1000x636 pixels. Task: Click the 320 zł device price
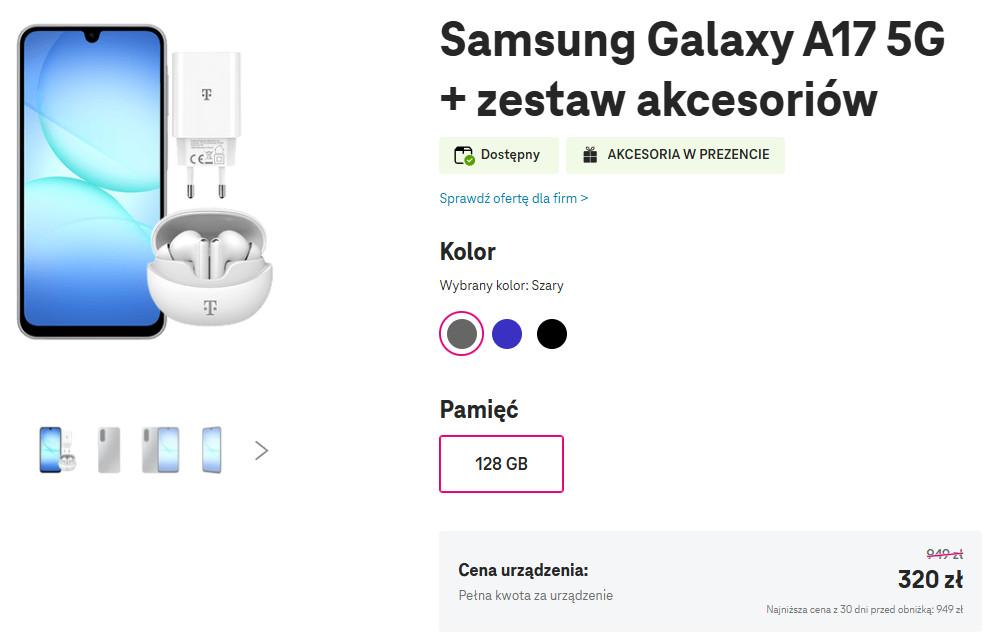930,580
